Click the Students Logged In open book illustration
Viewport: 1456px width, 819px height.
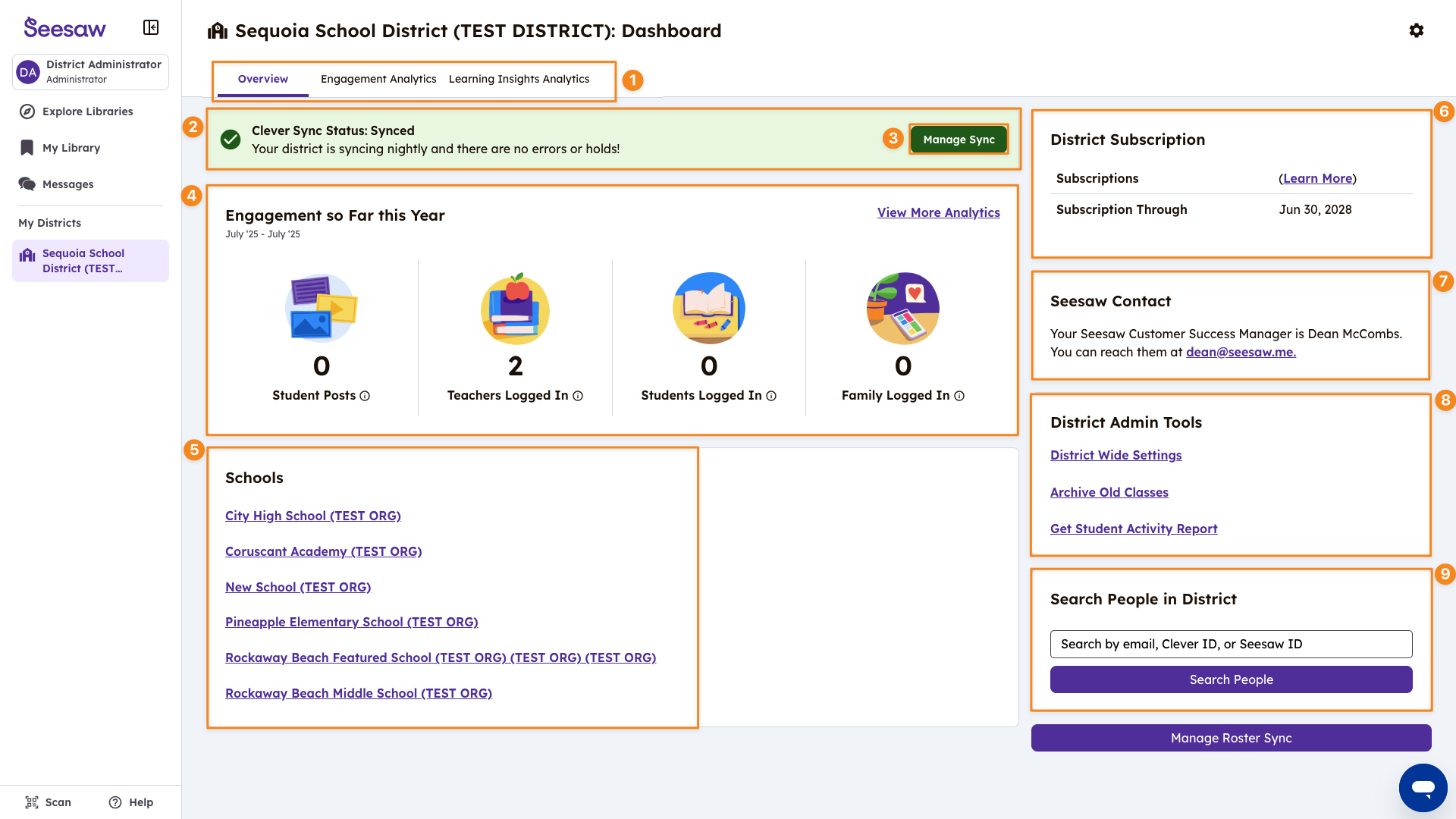(x=709, y=309)
